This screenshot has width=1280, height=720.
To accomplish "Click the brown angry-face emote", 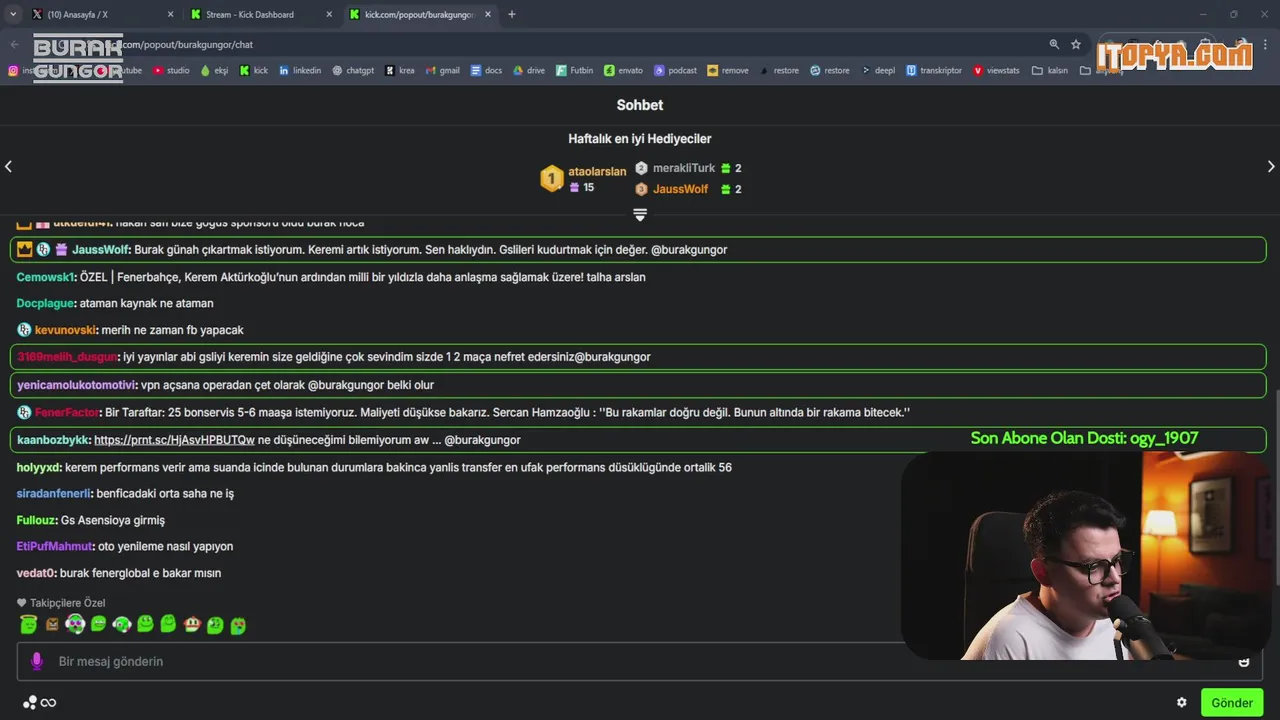I will [52, 625].
